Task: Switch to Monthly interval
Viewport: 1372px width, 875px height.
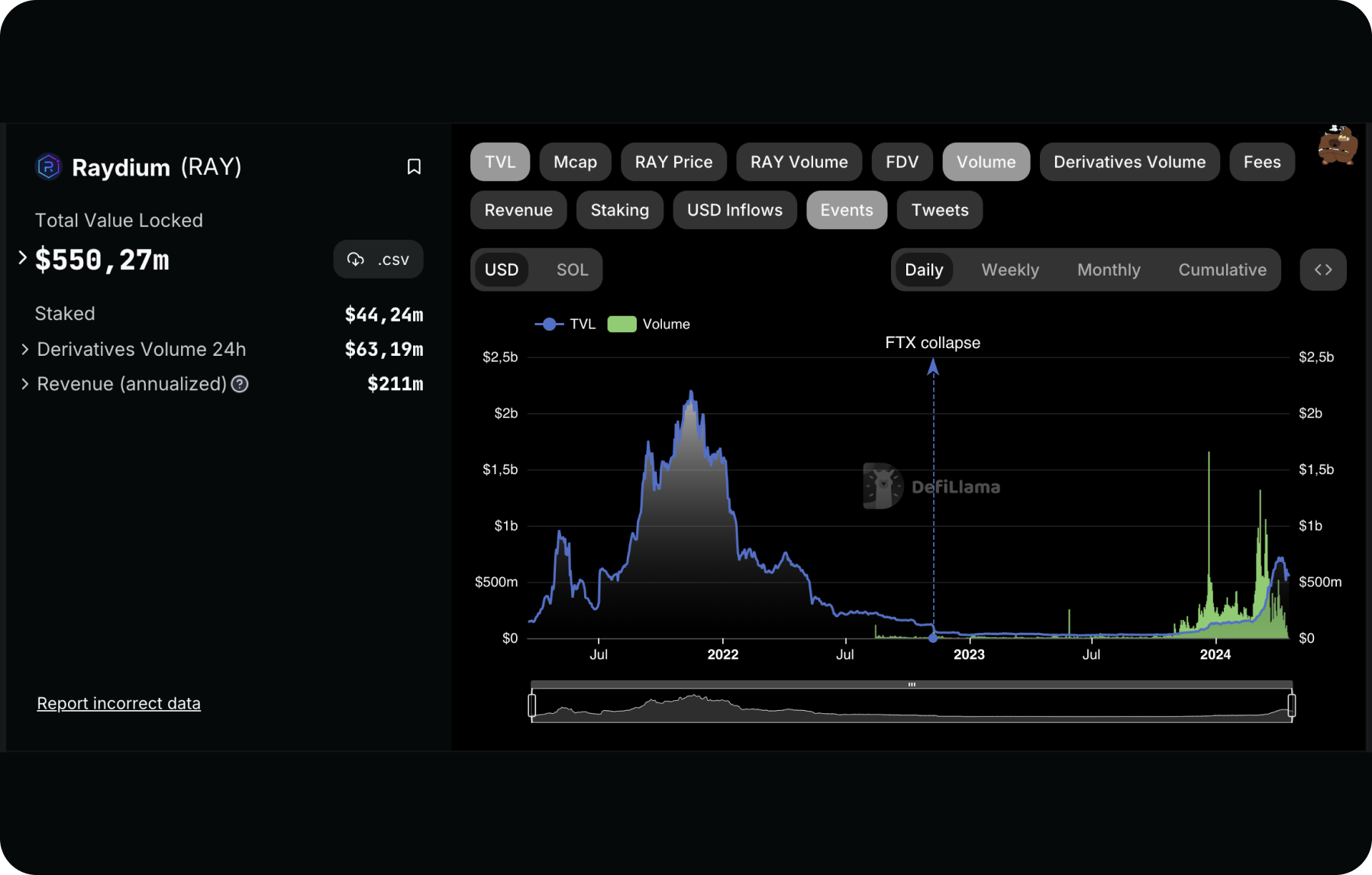Action: click(1109, 270)
